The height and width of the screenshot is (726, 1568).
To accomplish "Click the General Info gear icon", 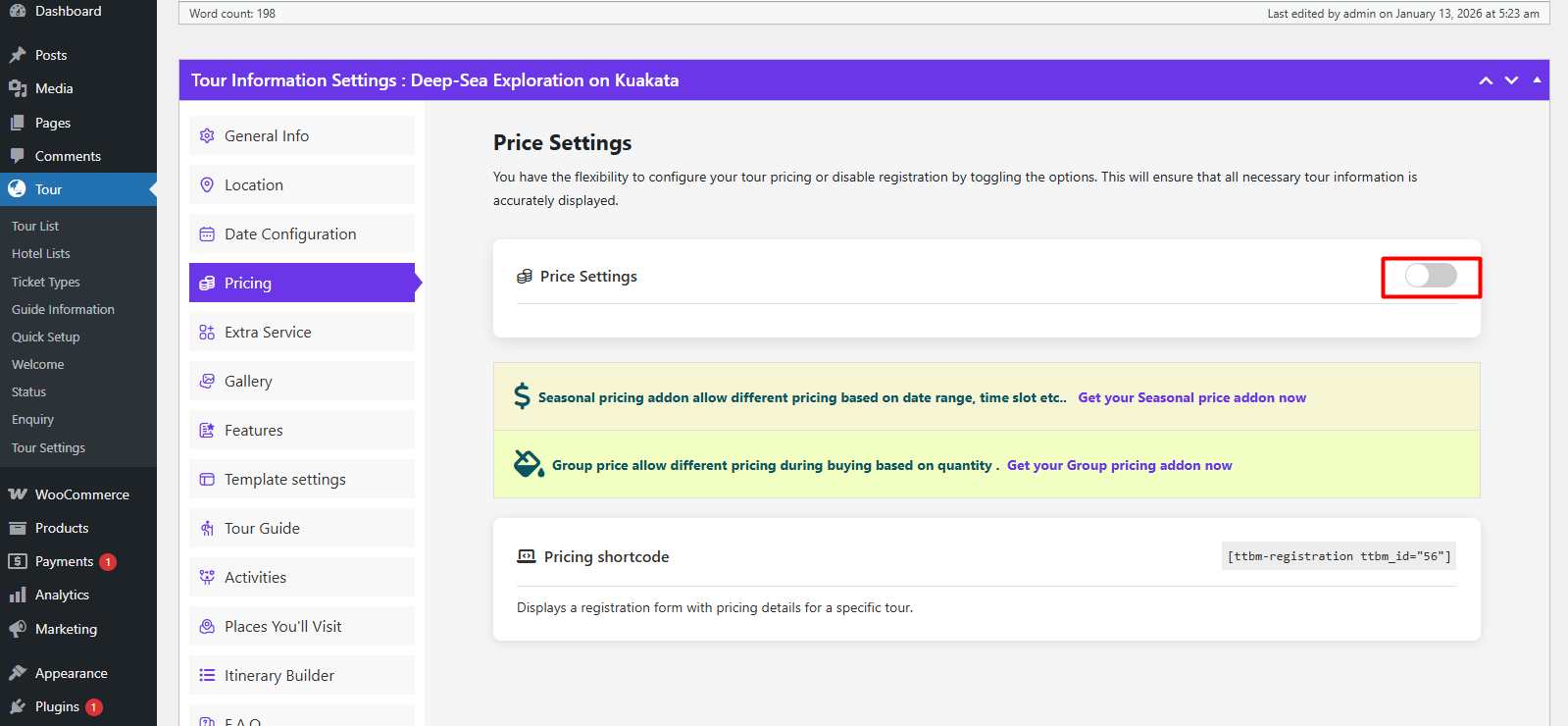I will tap(207, 136).
